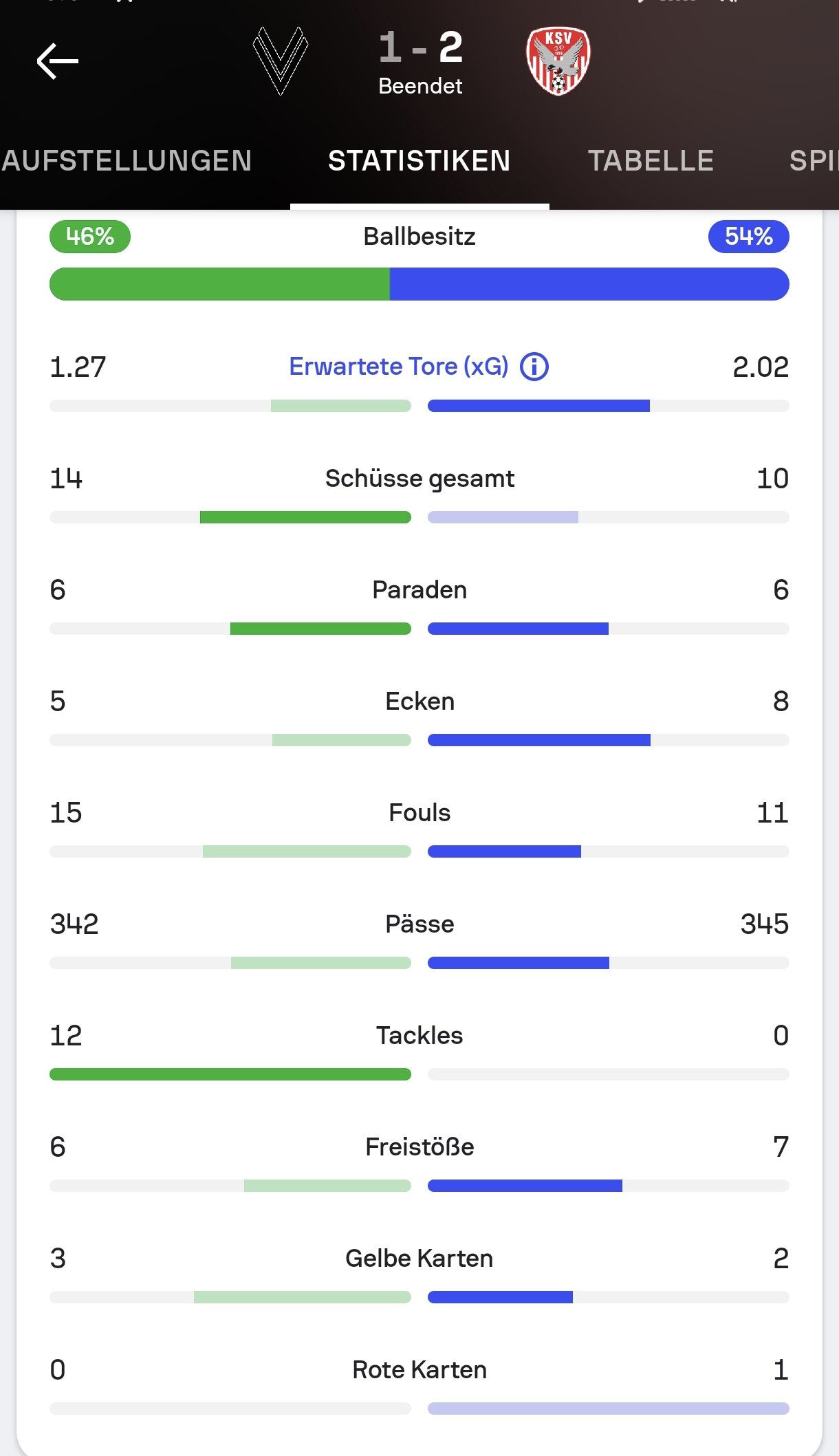Tap the Beendet match status text
The image size is (839, 1456).
point(420,86)
